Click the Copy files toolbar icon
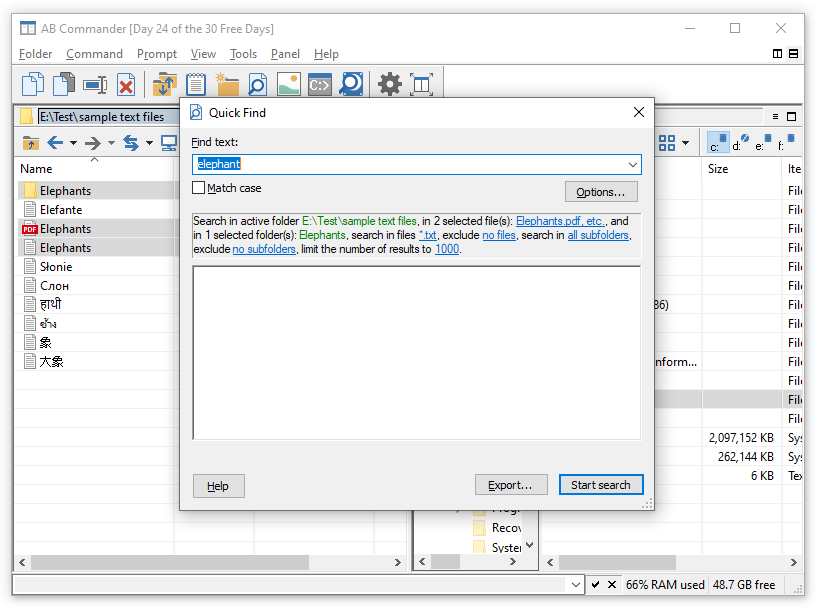This screenshot has width=820, height=611. pos(32,84)
